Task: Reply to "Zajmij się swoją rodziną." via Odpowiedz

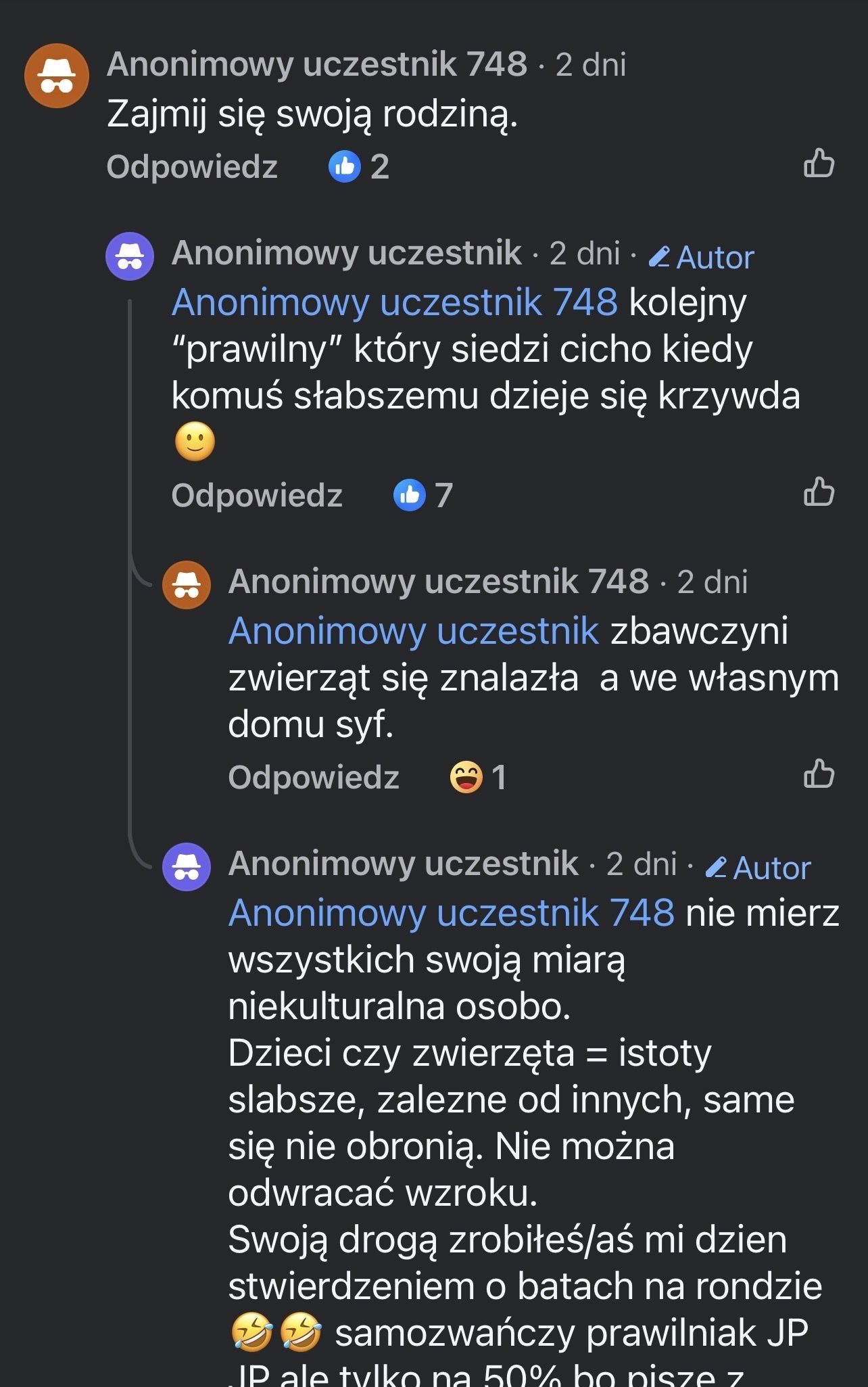Action: pyautogui.click(x=192, y=166)
